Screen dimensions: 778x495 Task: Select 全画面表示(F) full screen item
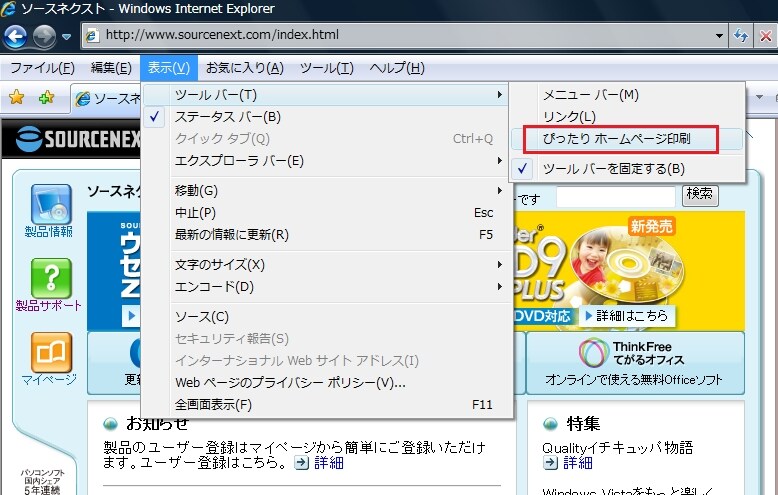[x=326, y=405]
